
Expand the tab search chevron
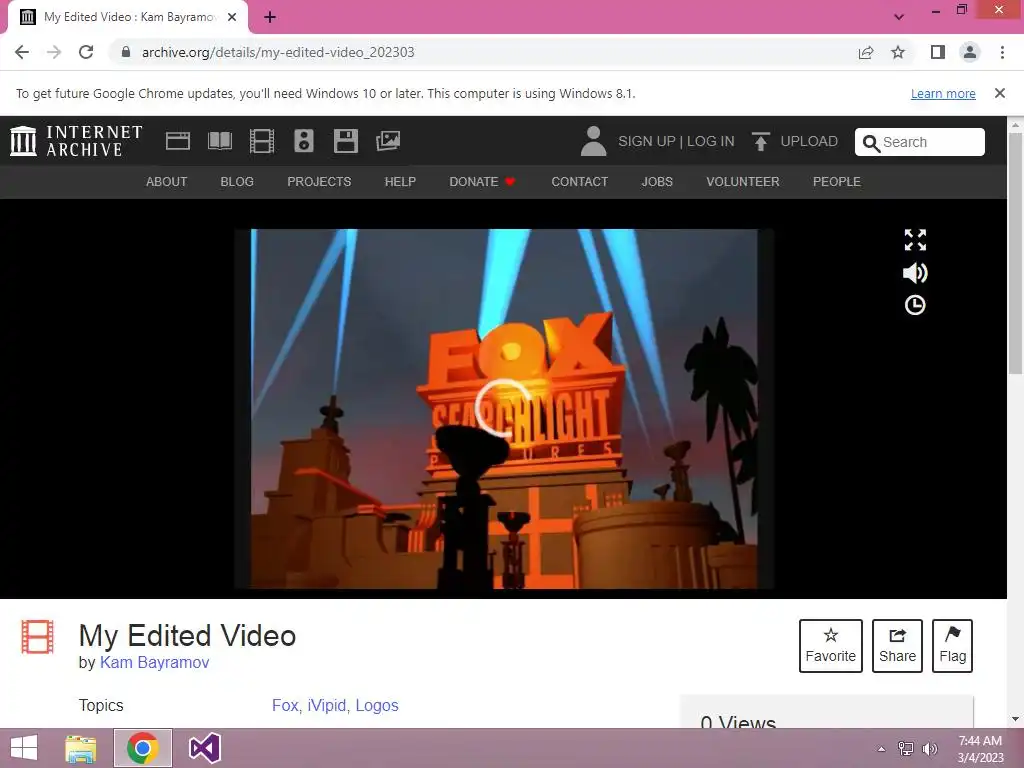point(899,17)
